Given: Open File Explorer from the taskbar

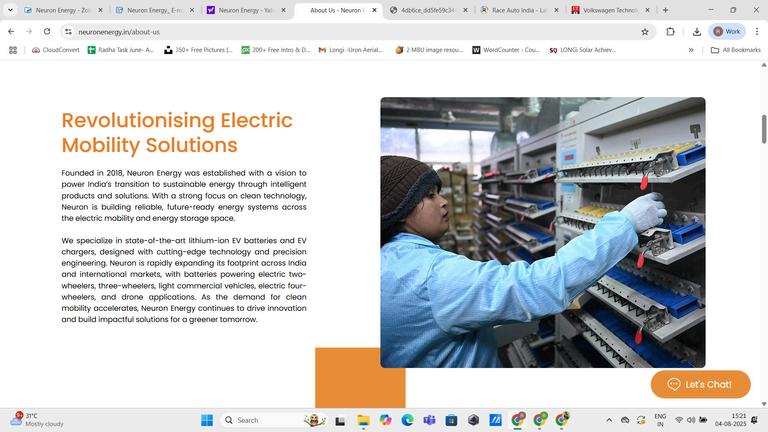Looking at the screenshot, I should coord(363,420).
